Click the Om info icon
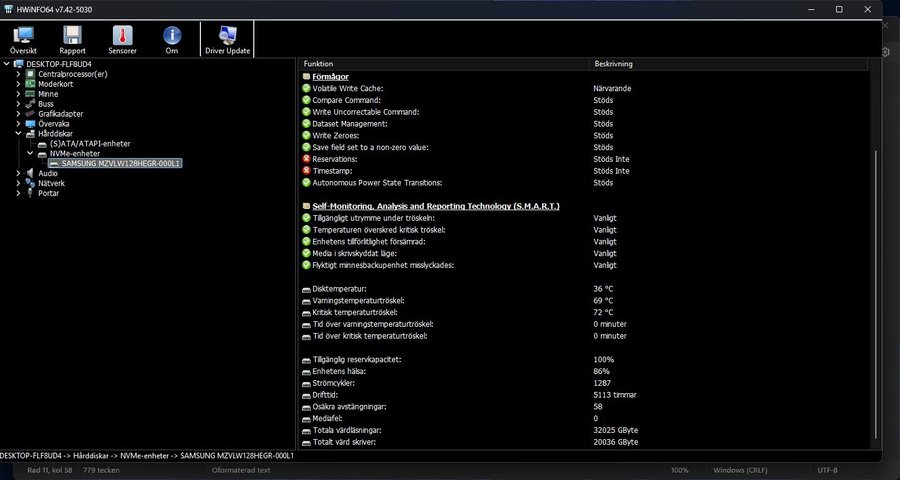900x480 pixels. coord(172,39)
